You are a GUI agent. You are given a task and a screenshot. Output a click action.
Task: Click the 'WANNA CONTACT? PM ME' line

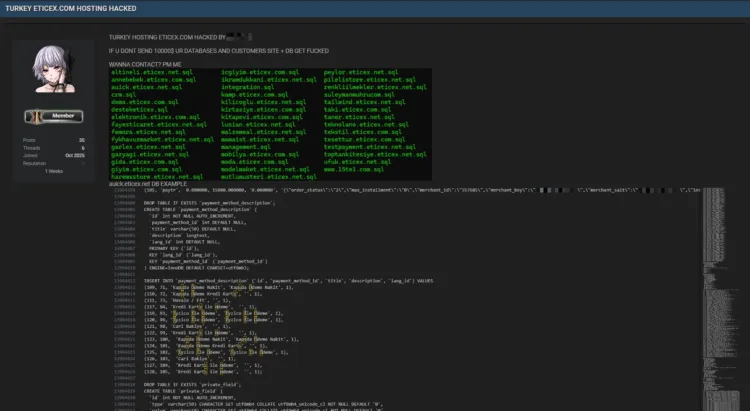(x=145, y=65)
